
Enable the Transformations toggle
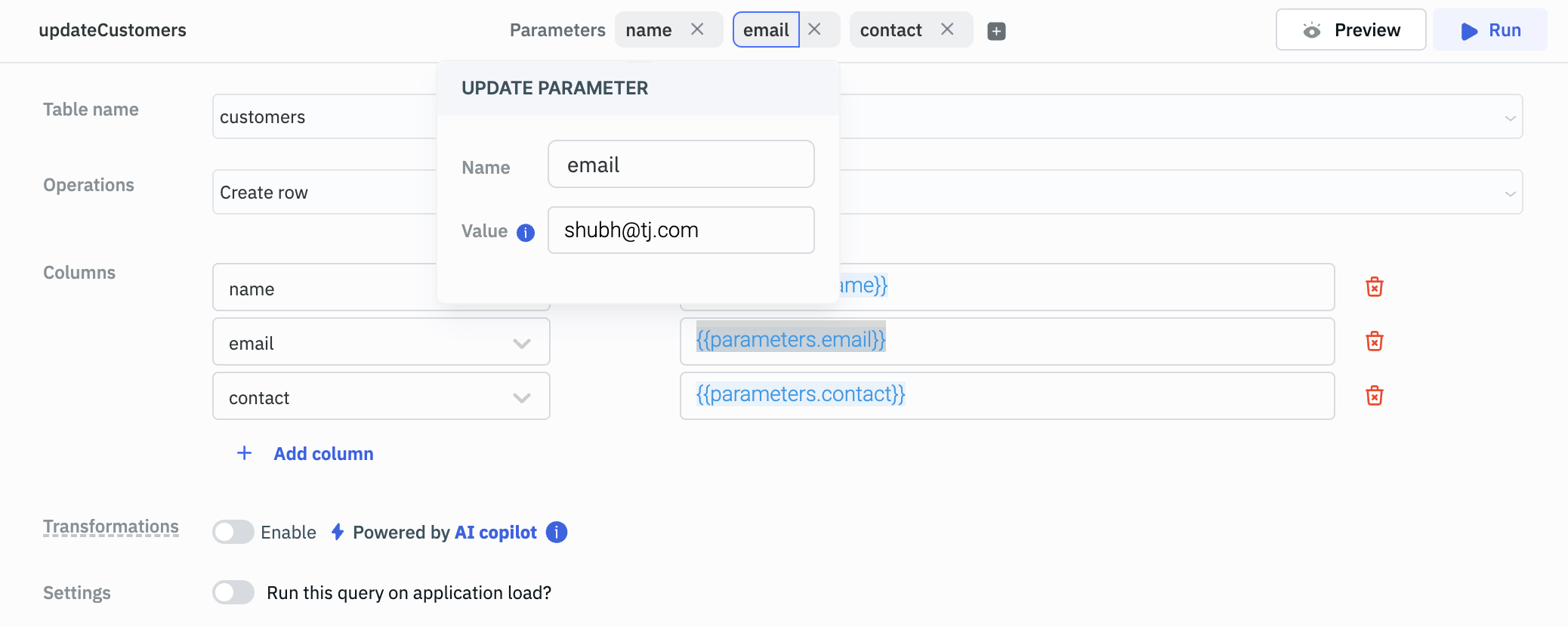pos(233,532)
